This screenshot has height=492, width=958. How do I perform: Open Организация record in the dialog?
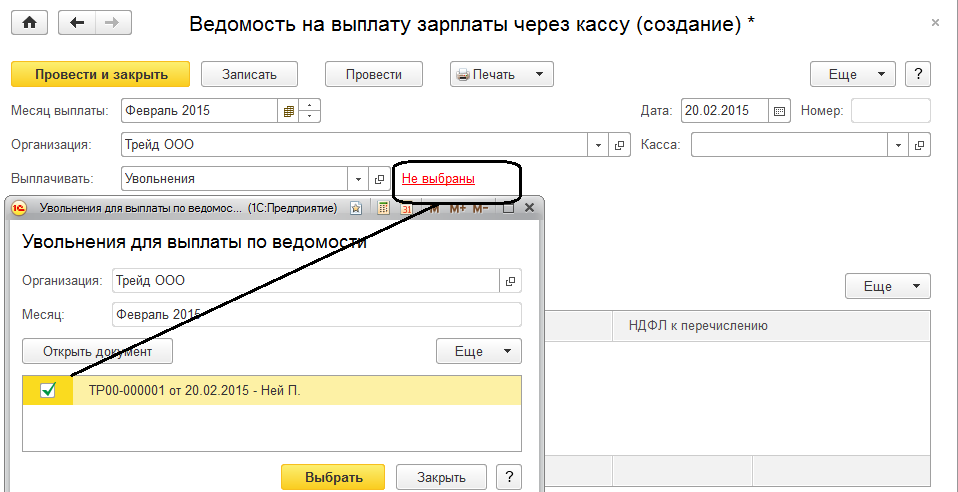click(x=511, y=281)
